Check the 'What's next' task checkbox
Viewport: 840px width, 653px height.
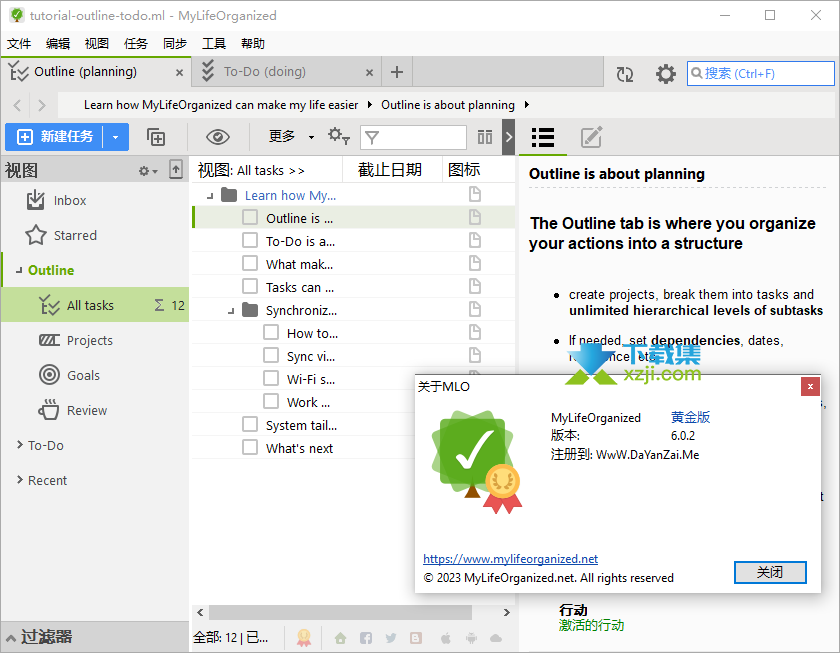(250, 447)
